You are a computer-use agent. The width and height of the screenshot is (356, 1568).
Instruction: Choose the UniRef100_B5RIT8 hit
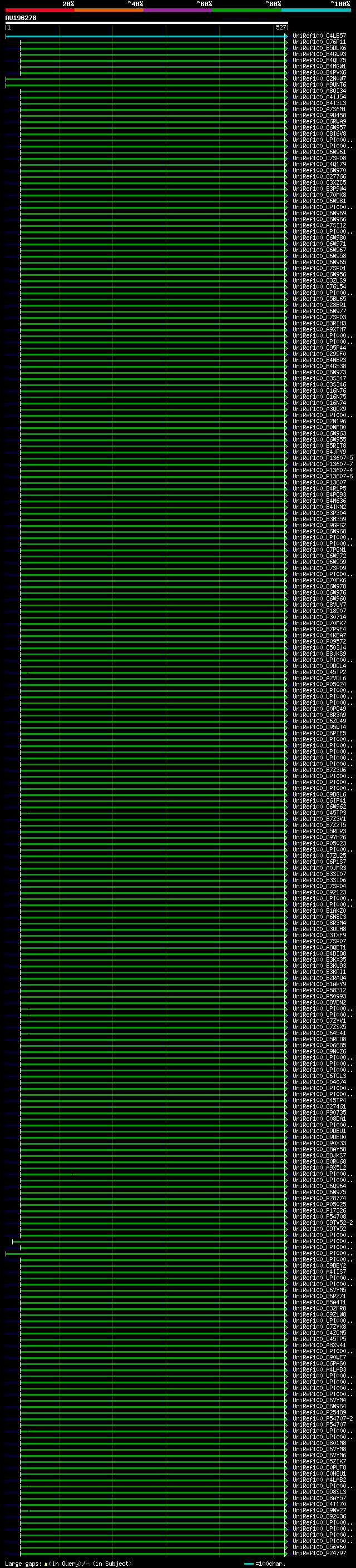click(319, 446)
